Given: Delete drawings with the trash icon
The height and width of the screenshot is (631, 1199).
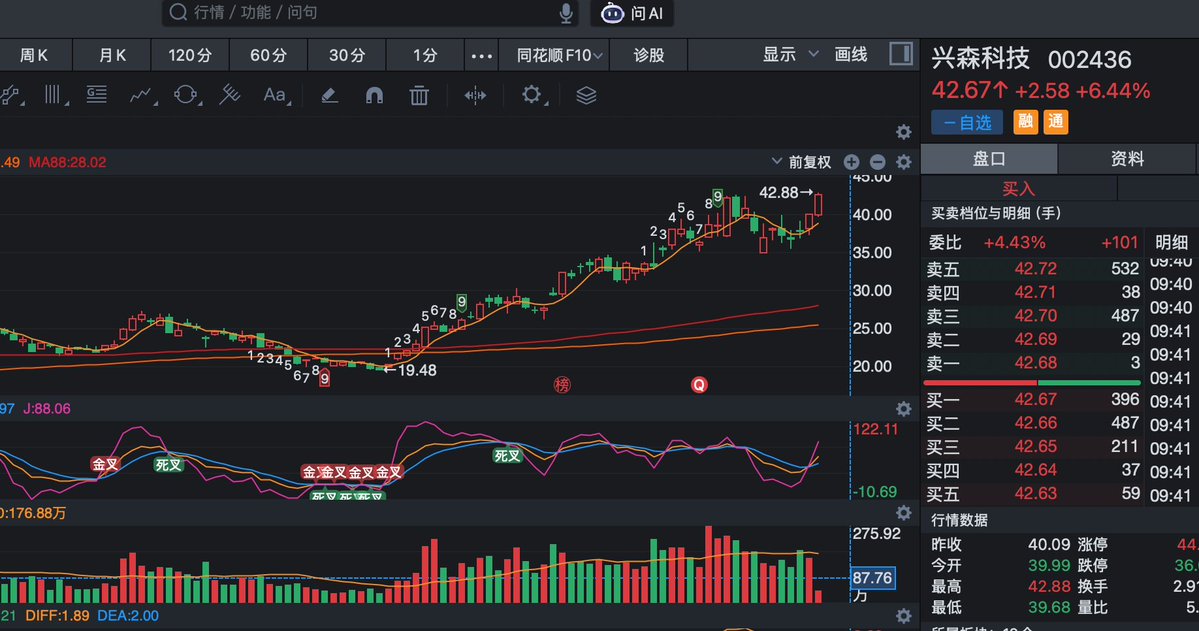Looking at the screenshot, I should tap(419, 95).
